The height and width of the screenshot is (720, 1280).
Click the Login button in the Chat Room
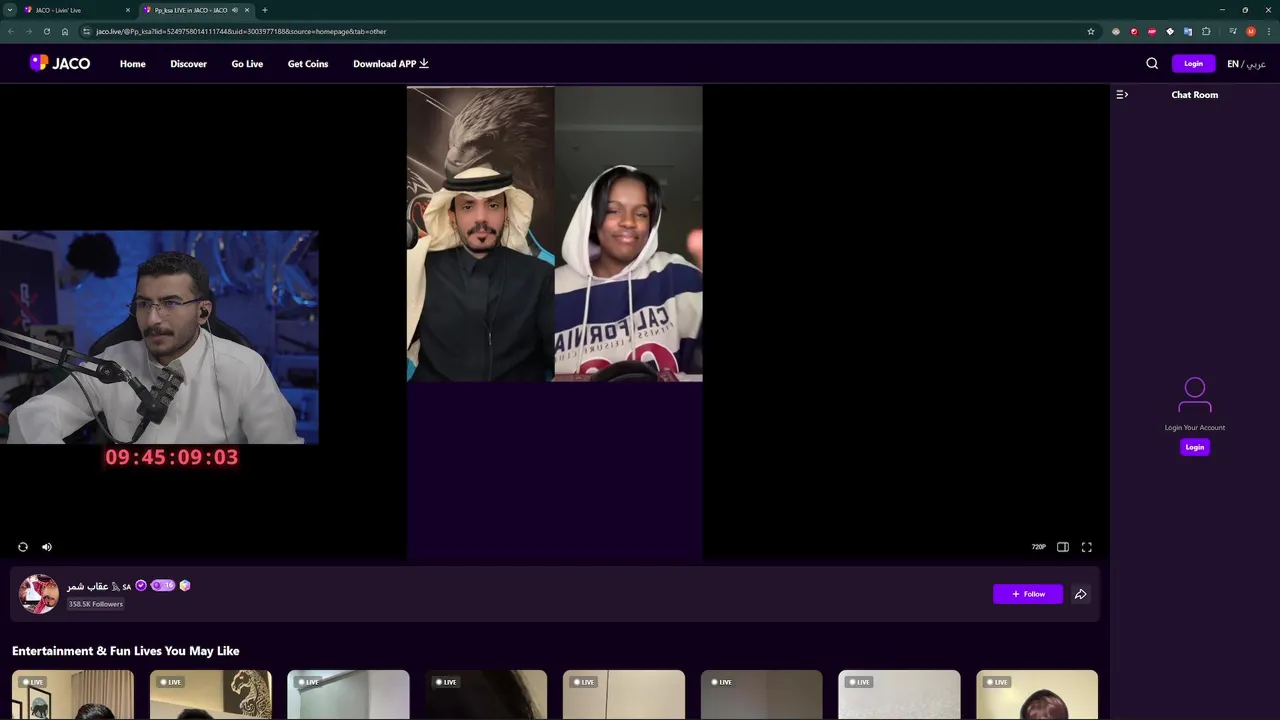[x=1195, y=447]
